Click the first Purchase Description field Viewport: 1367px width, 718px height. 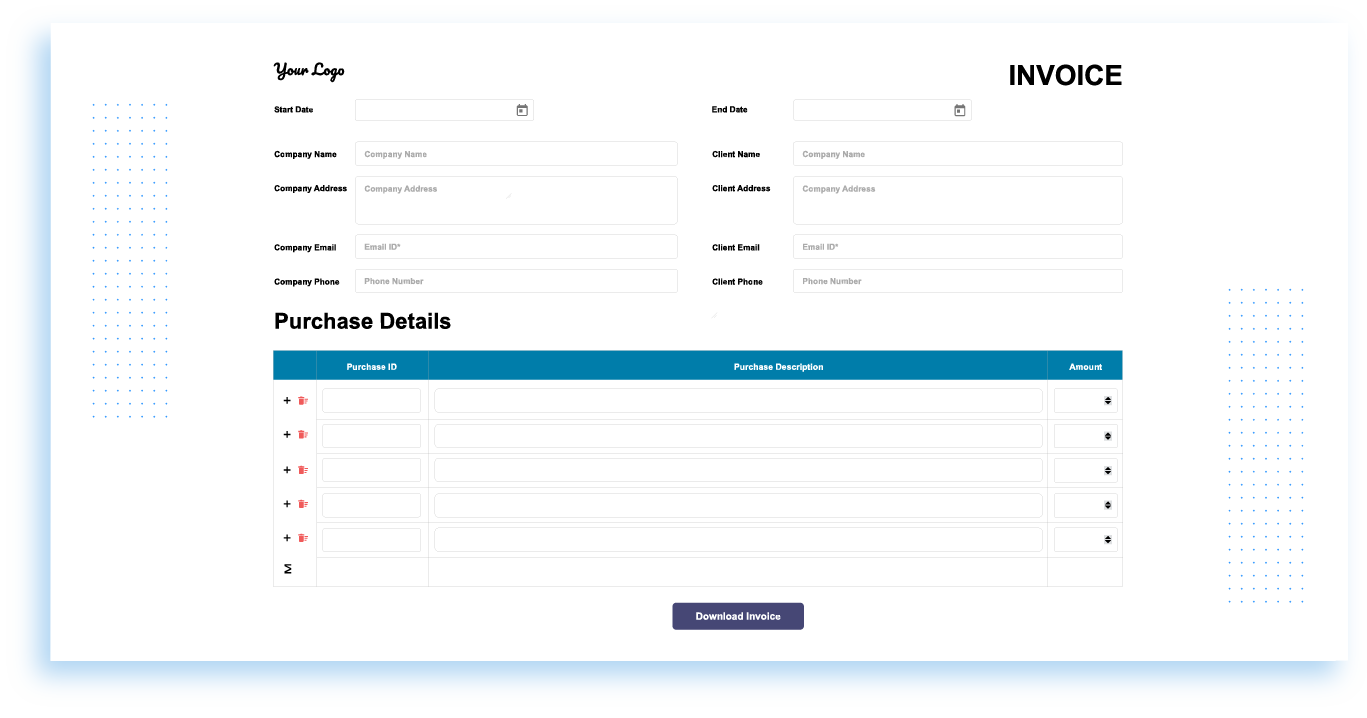pos(737,400)
